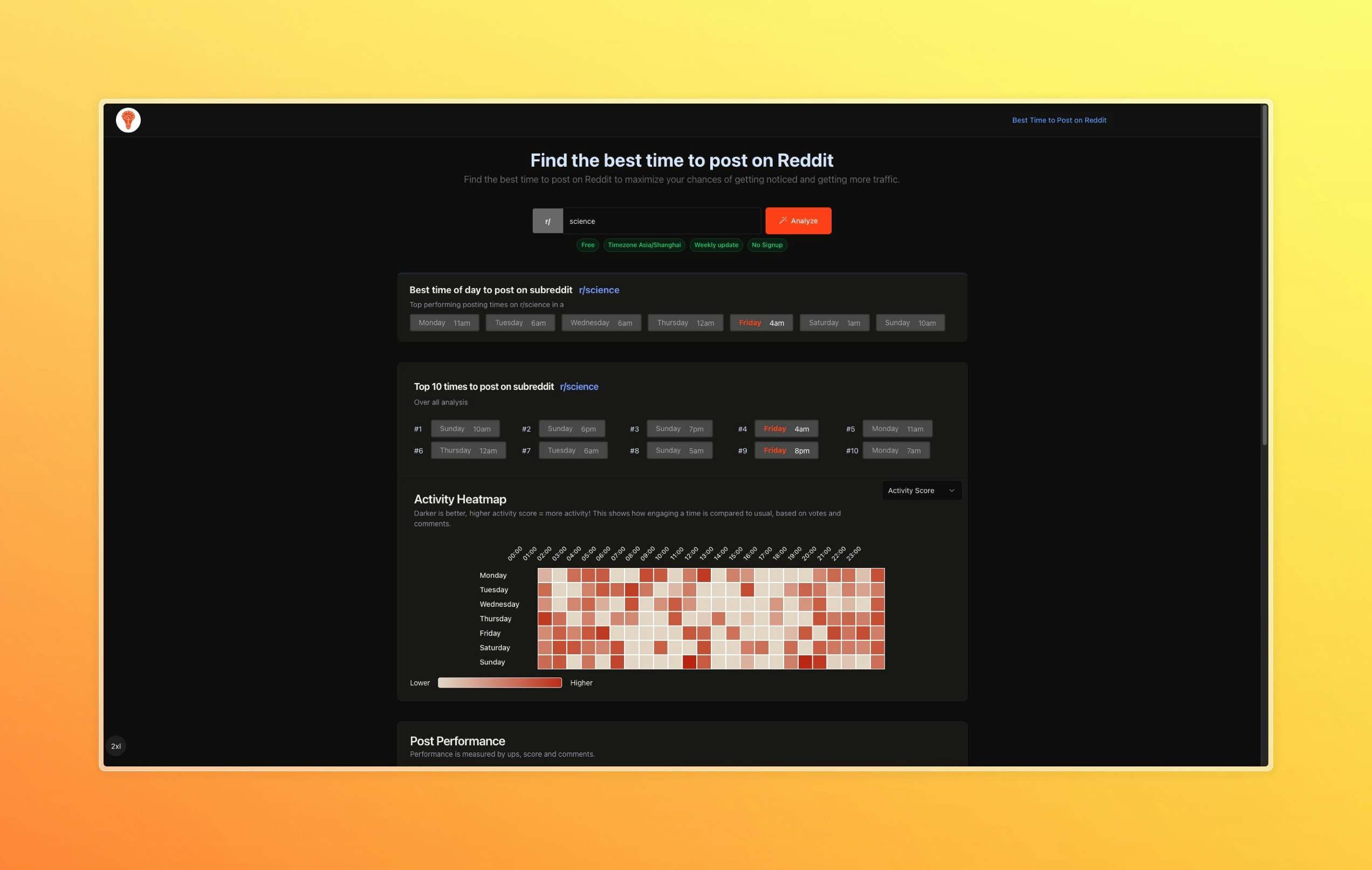Click the Post Performance heading
The height and width of the screenshot is (870, 1372).
[457, 741]
